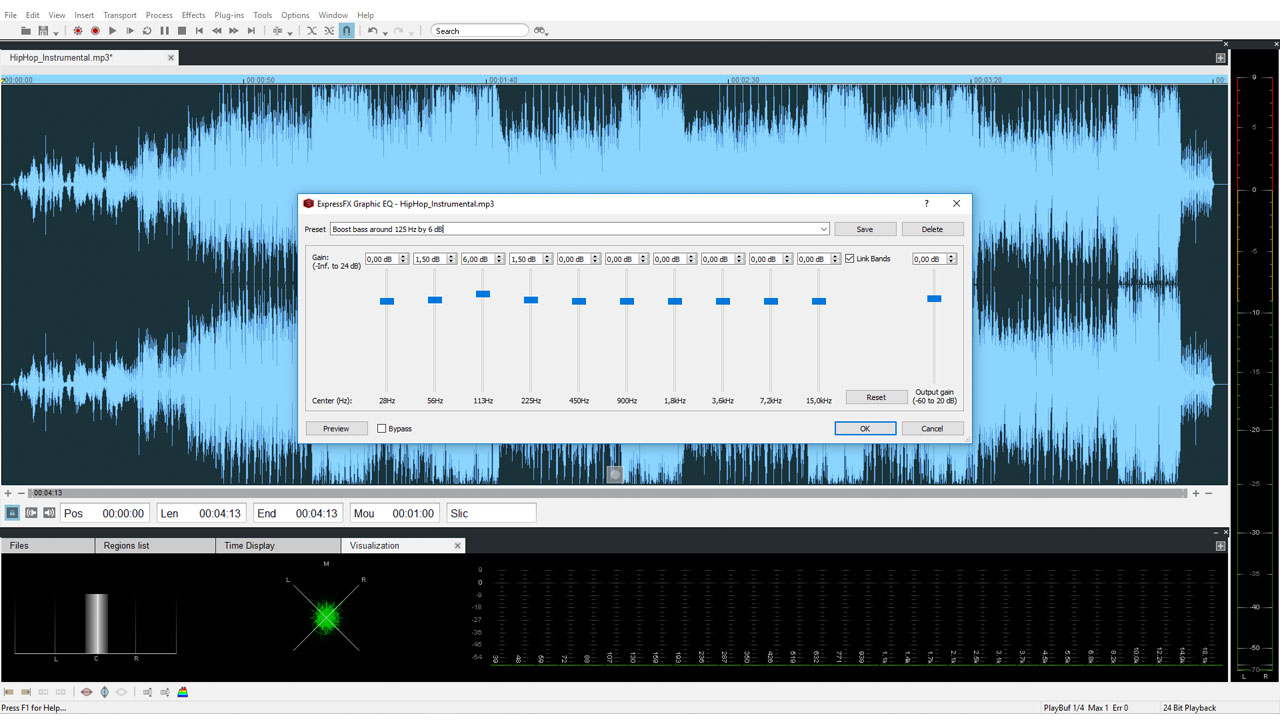
Task: Undo the last edit via the Undo icon
Action: (371, 30)
